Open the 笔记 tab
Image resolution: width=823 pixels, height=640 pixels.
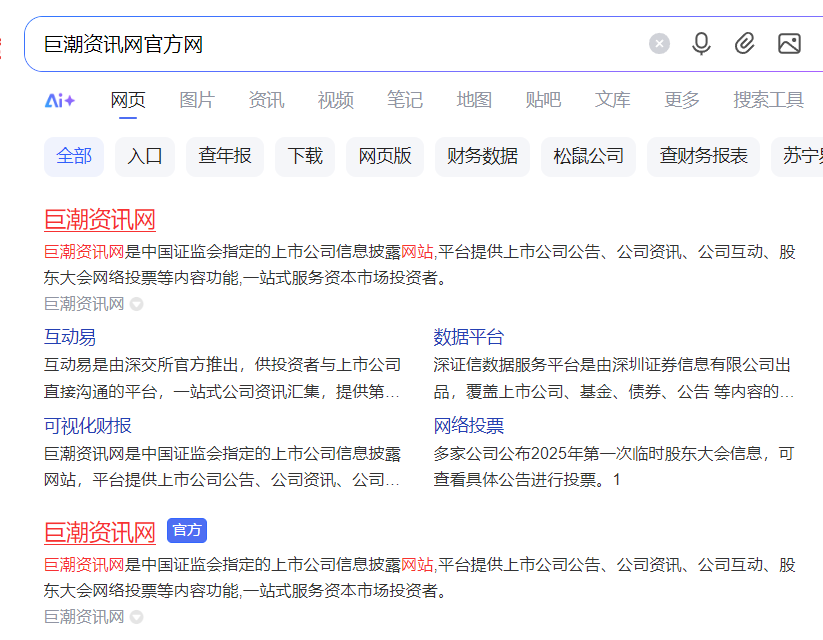pyautogui.click(x=405, y=100)
